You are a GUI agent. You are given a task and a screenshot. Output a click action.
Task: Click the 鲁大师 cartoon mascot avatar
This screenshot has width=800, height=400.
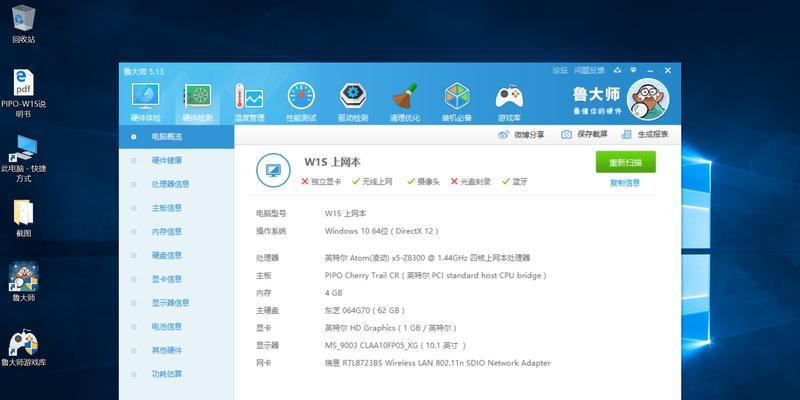[x=647, y=99]
